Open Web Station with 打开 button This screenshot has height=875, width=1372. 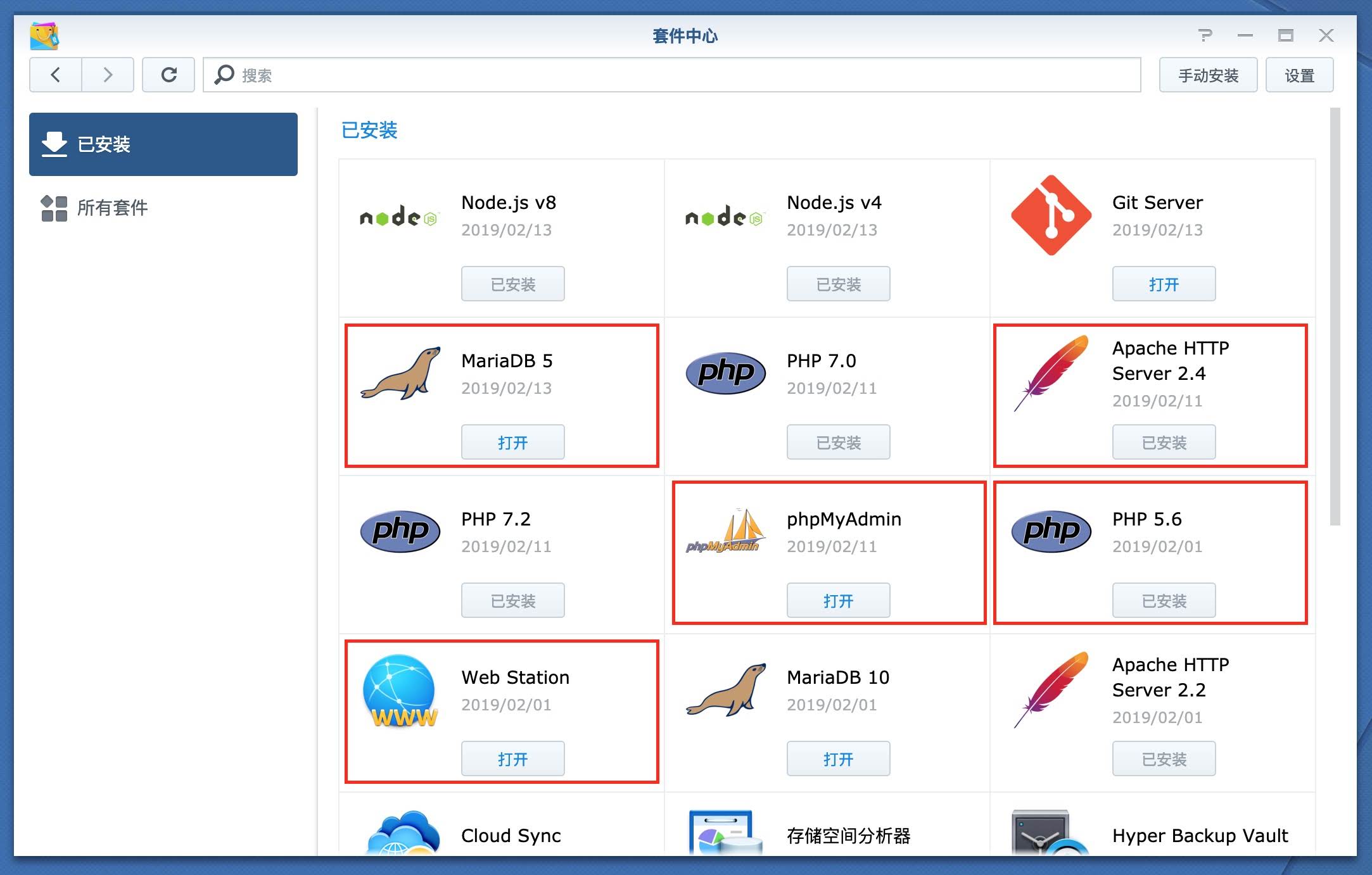click(x=513, y=759)
